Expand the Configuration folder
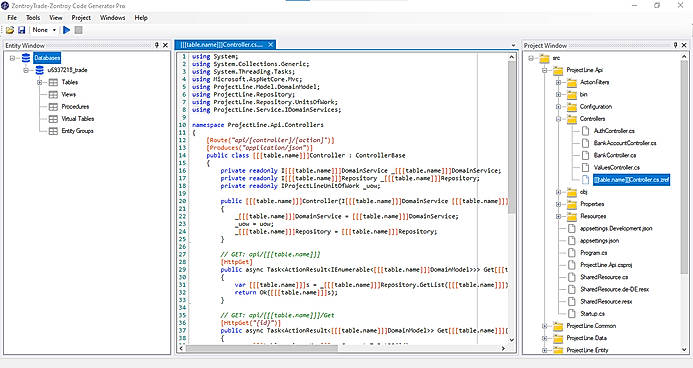This screenshot has height=368, width=693. [x=558, y=106]
